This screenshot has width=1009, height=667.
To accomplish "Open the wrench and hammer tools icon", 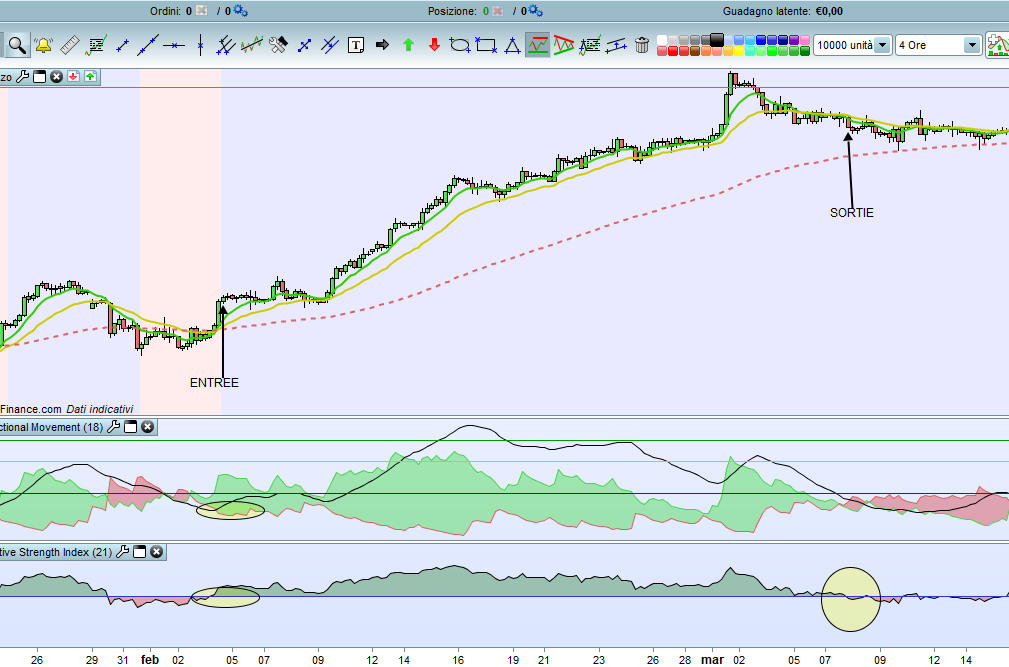I will pos(277,45).
